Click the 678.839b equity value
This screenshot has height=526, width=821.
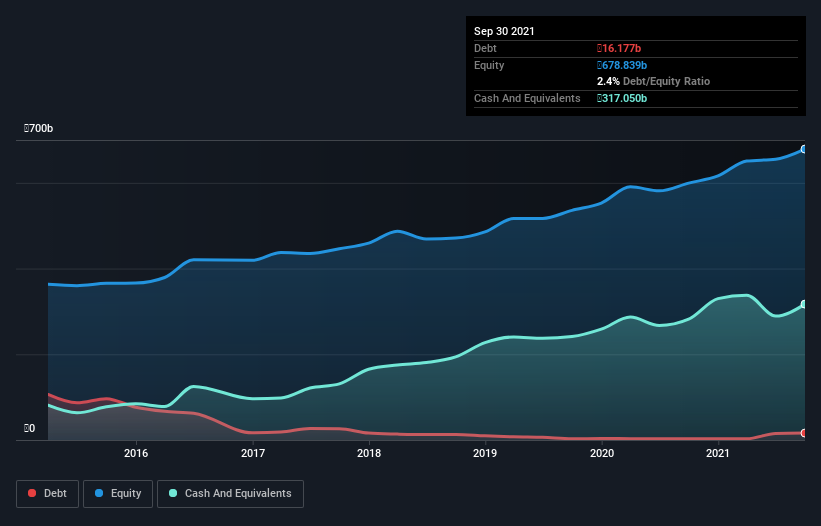click(622, 65)
